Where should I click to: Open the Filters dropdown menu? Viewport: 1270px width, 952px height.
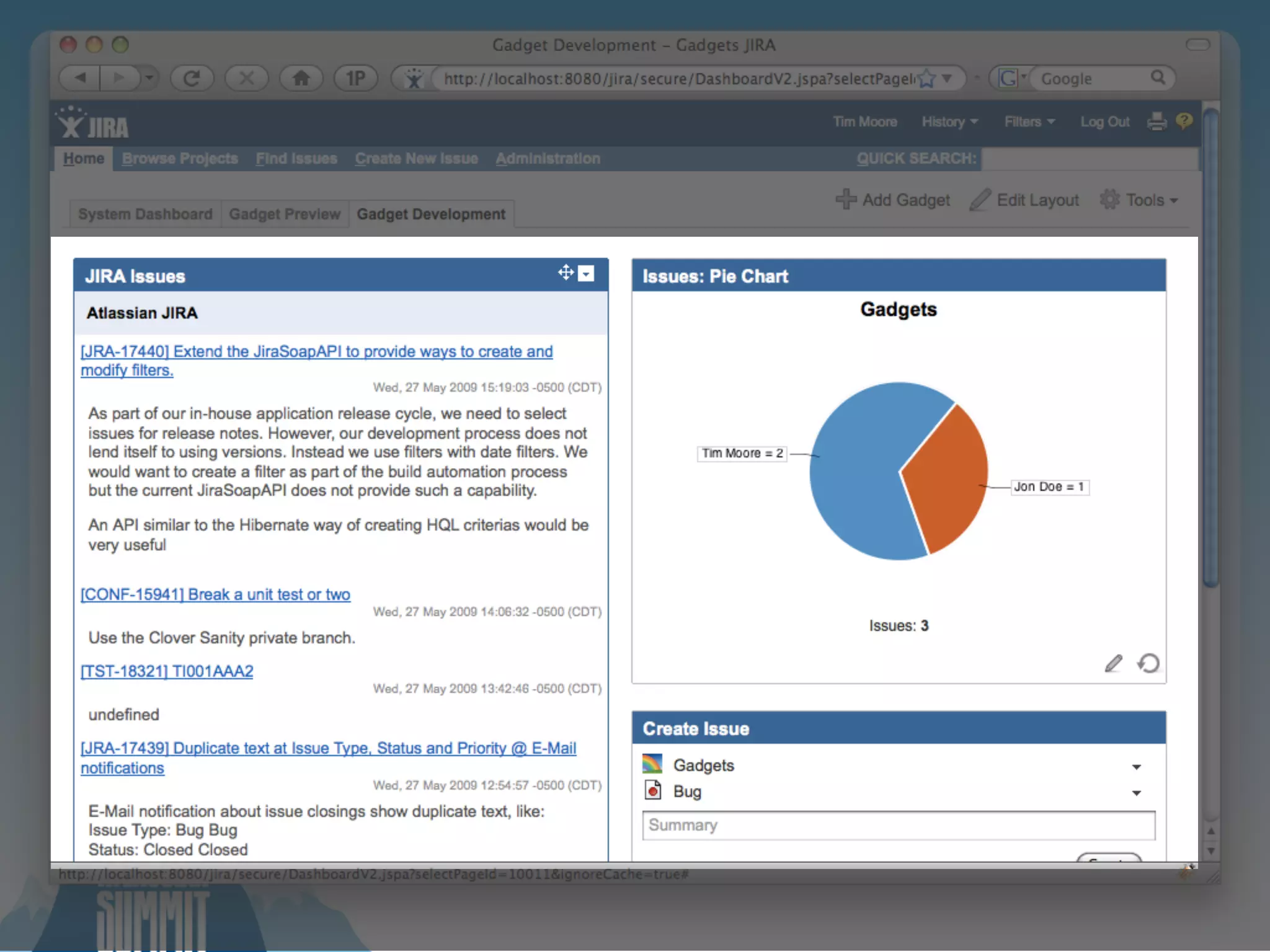(1029, 121)
